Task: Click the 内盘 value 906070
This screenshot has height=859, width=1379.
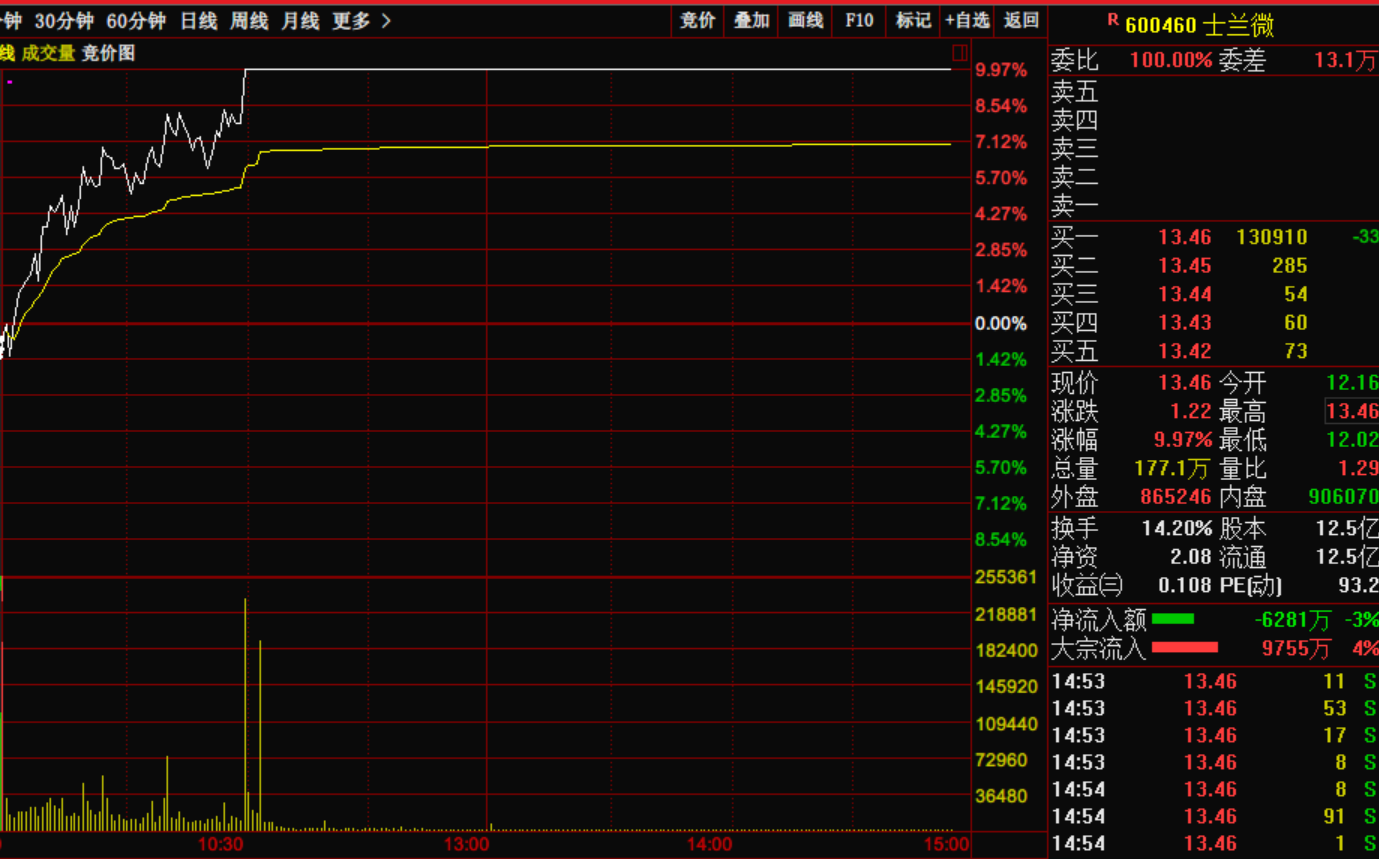Action: (x=1343, y=496)
